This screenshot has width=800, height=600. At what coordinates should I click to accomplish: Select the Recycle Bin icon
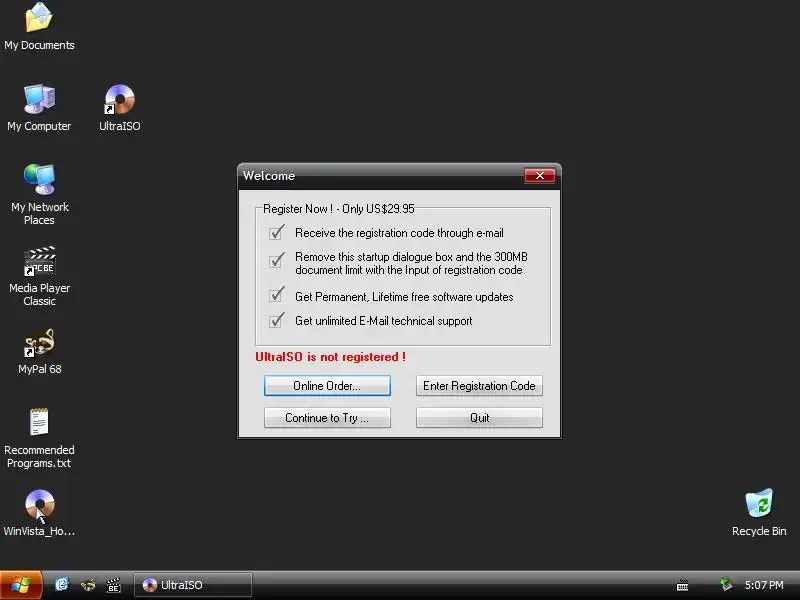[x=759, y=512]
